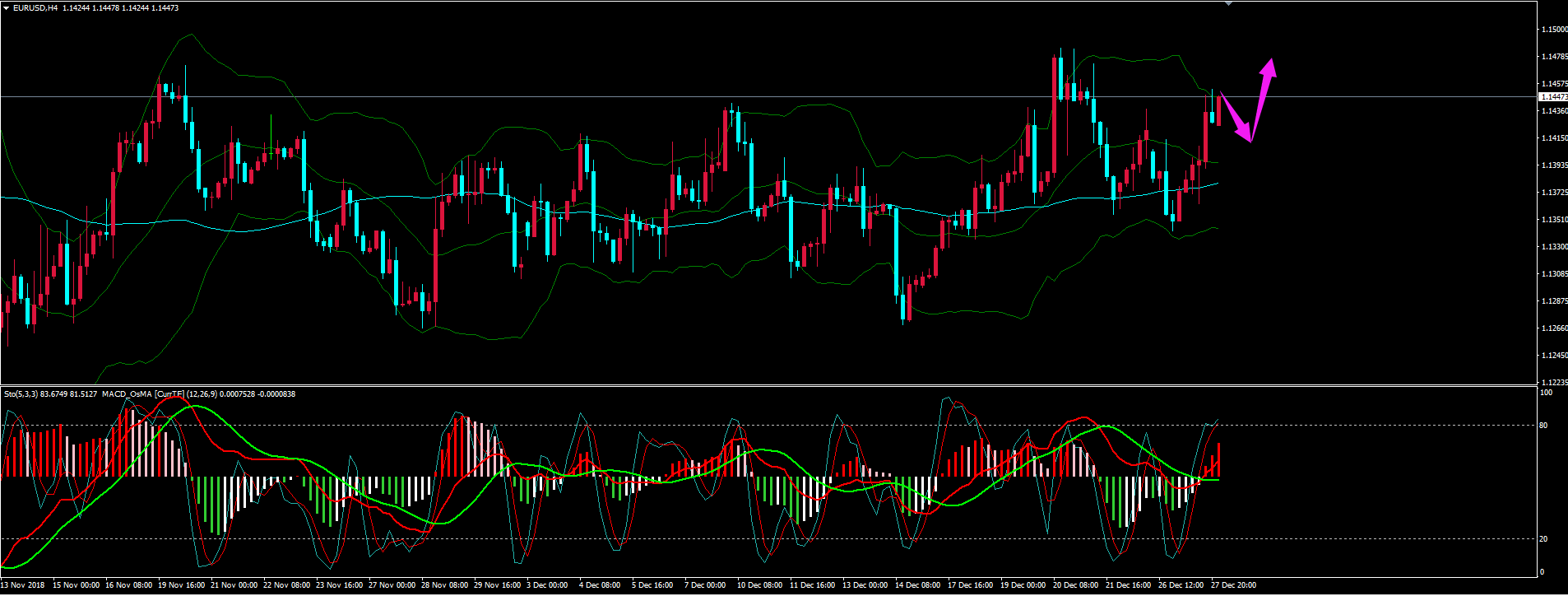1568x596 pixels.
Task: Click the 28 Nov 08:00 time label
Action: click(444, 585)
